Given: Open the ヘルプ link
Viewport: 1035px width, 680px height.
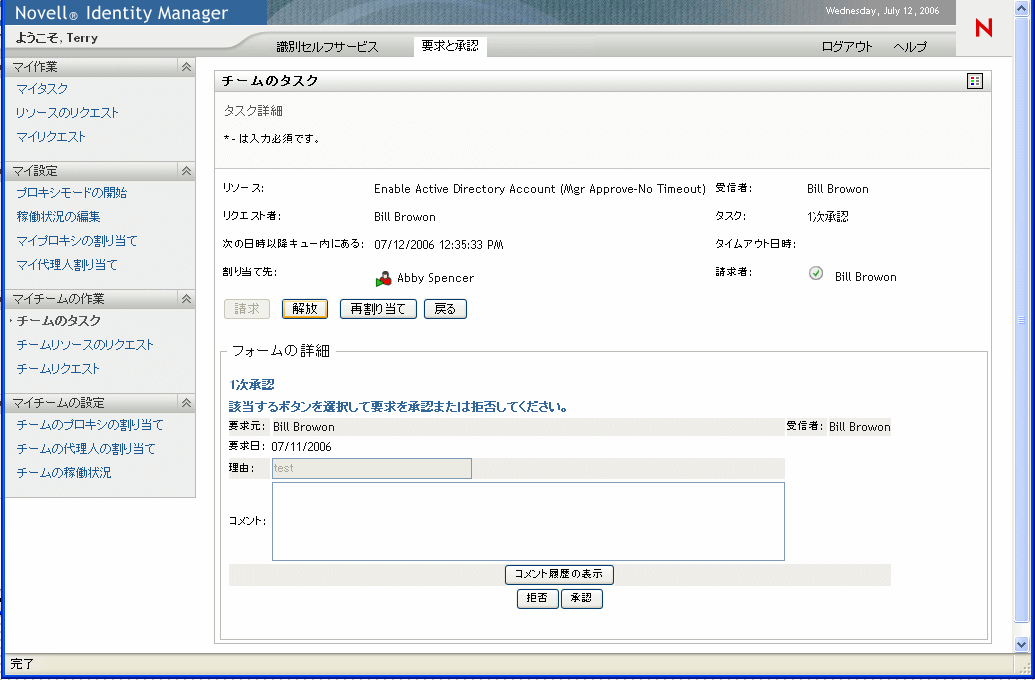Looking at the screenshot, I should pos(910,46).
